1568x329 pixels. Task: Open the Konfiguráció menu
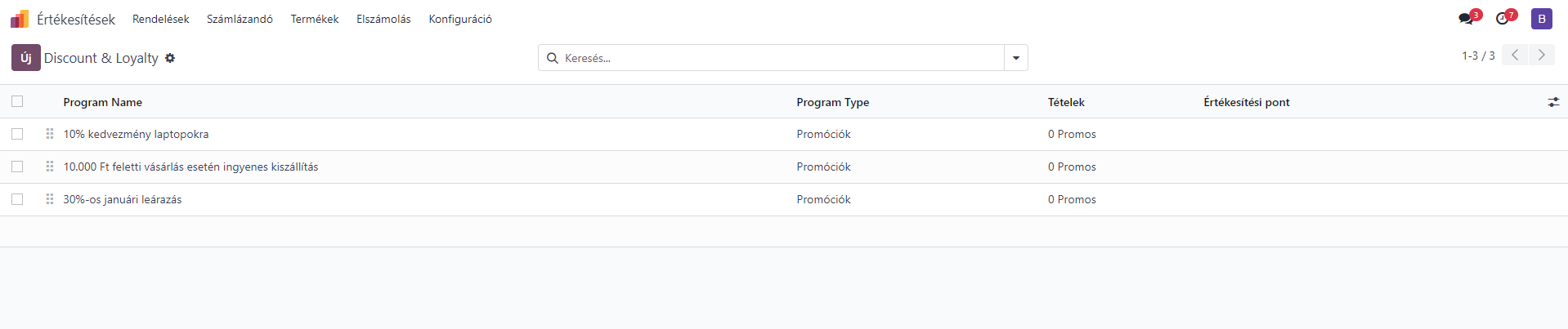tap(460, 19)
